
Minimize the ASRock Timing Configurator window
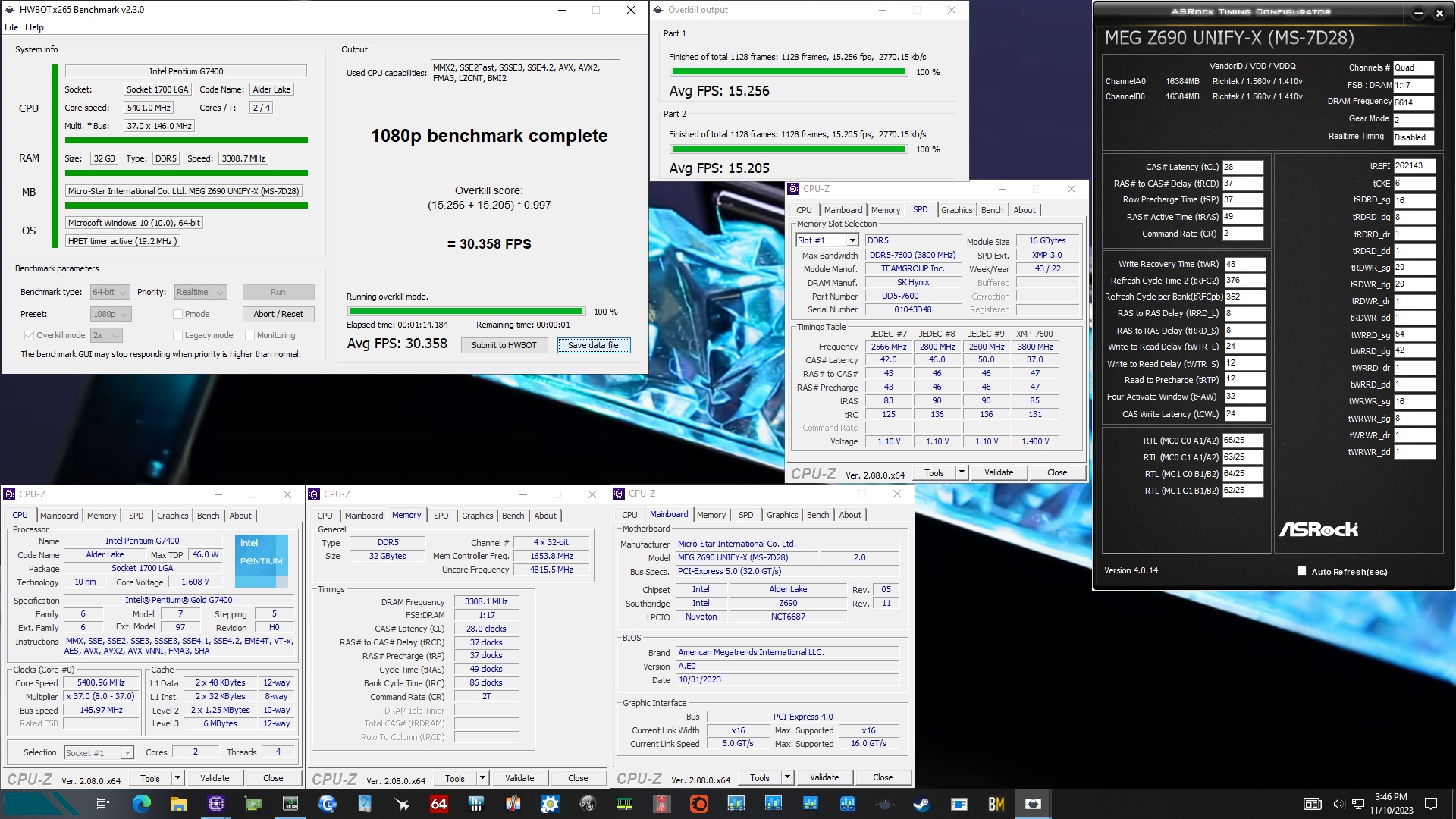coord(1418,13)
